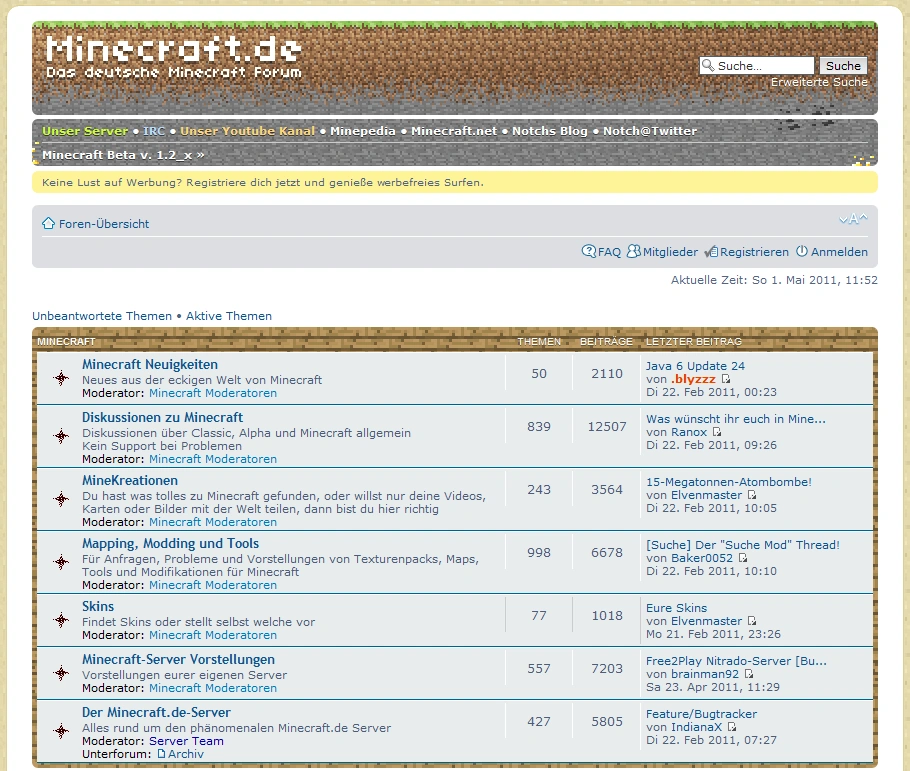Open Free2Play Nitrado-Server post
Viewport: 910px width, 771px height.
click(x=736, y=661)
